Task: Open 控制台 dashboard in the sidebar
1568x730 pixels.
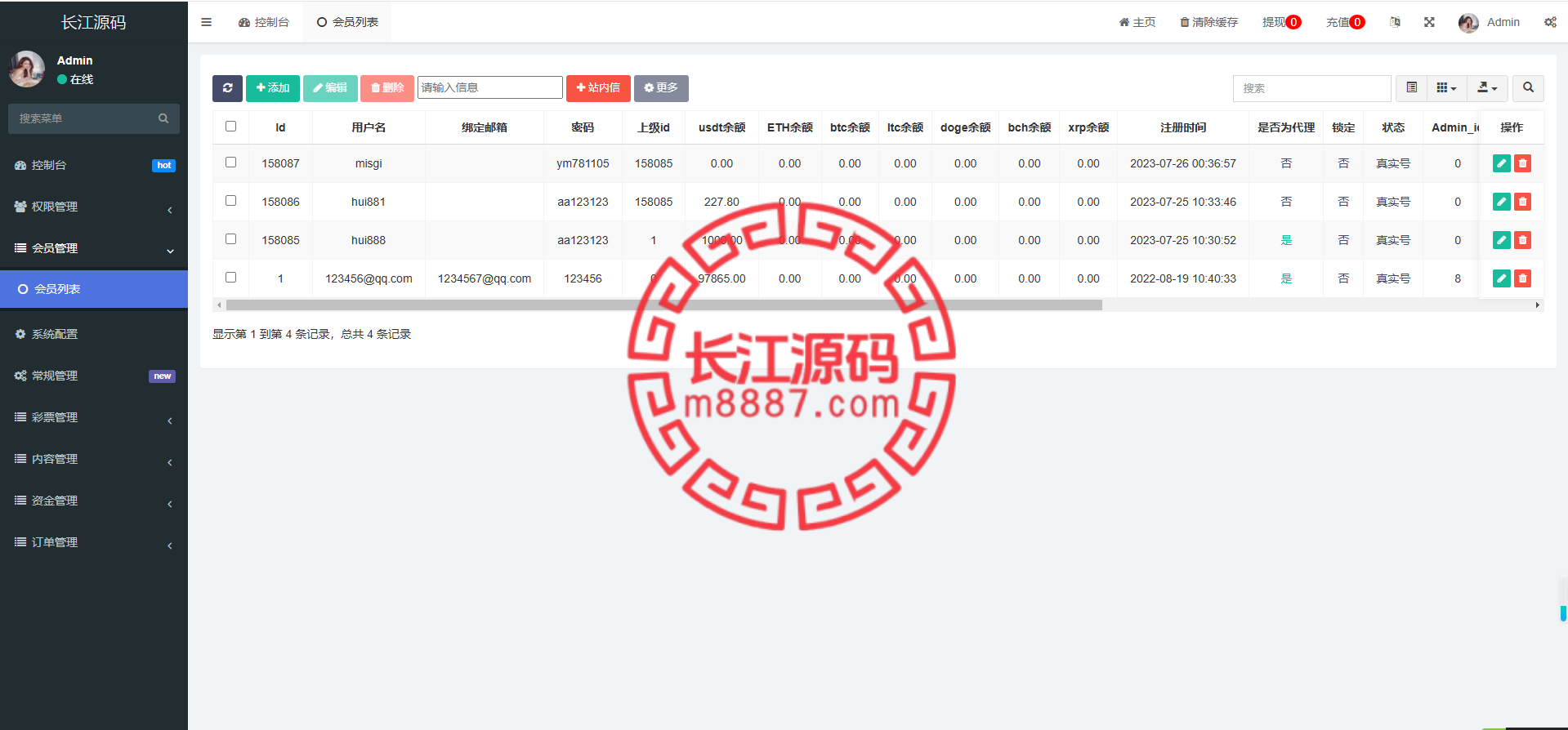Action: click(x=94, y=165)
